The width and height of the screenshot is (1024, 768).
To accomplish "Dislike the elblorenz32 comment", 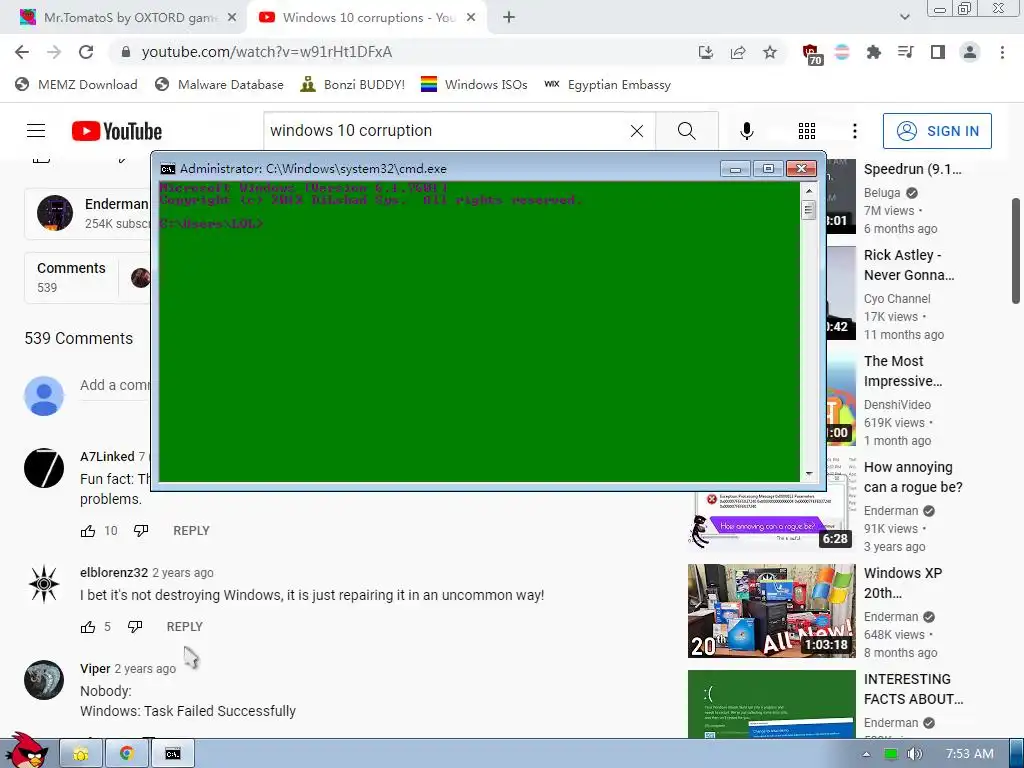I will pos(135,627).
